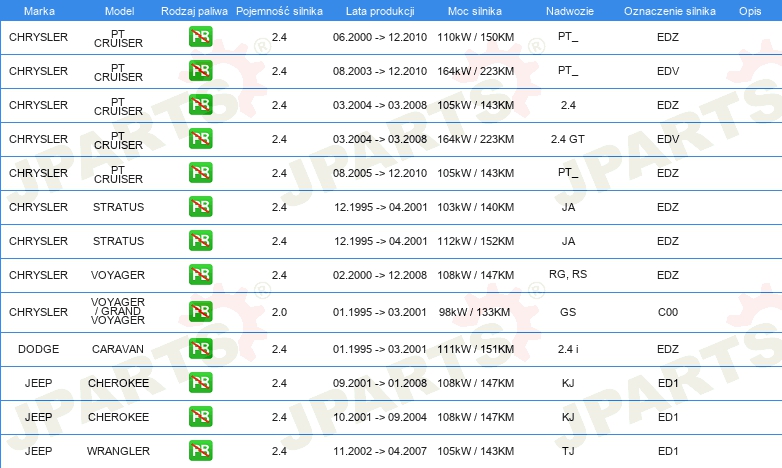Click the JA body cell in the 103kW Stratus row
Viewport: 782px width, 468px height.
pyautogui.click(x=568, y=207)
